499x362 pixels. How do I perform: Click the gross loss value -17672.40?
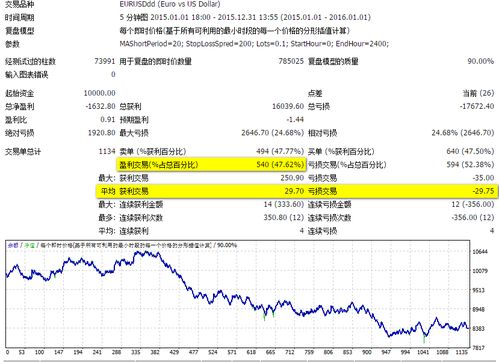477,106
